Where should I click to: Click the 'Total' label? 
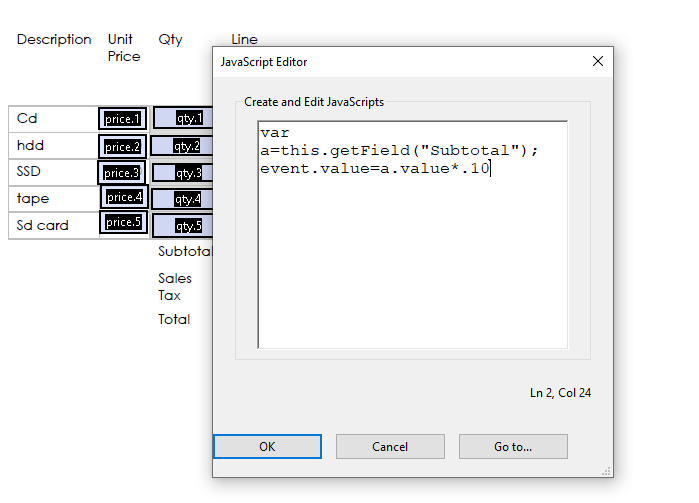point(174,319)
